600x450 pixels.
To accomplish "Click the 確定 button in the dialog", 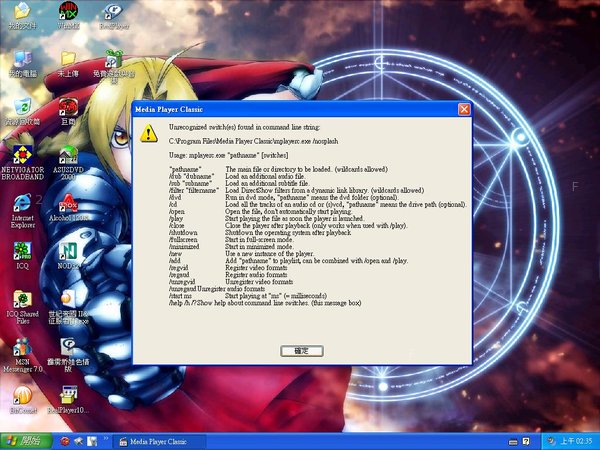I will pos(302,351).
